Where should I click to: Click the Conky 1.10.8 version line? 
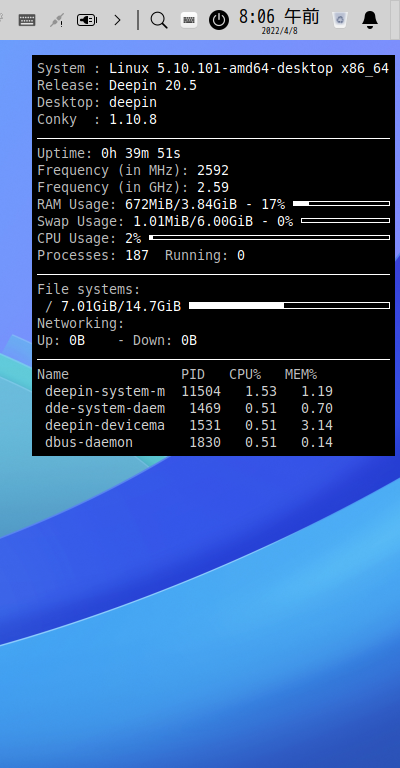coord(97,120)
